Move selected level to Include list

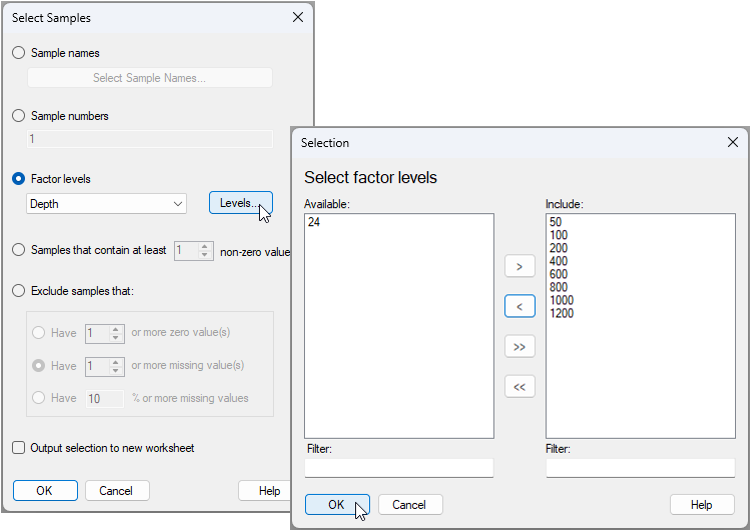pyautogui.click(x=519, y=267)
